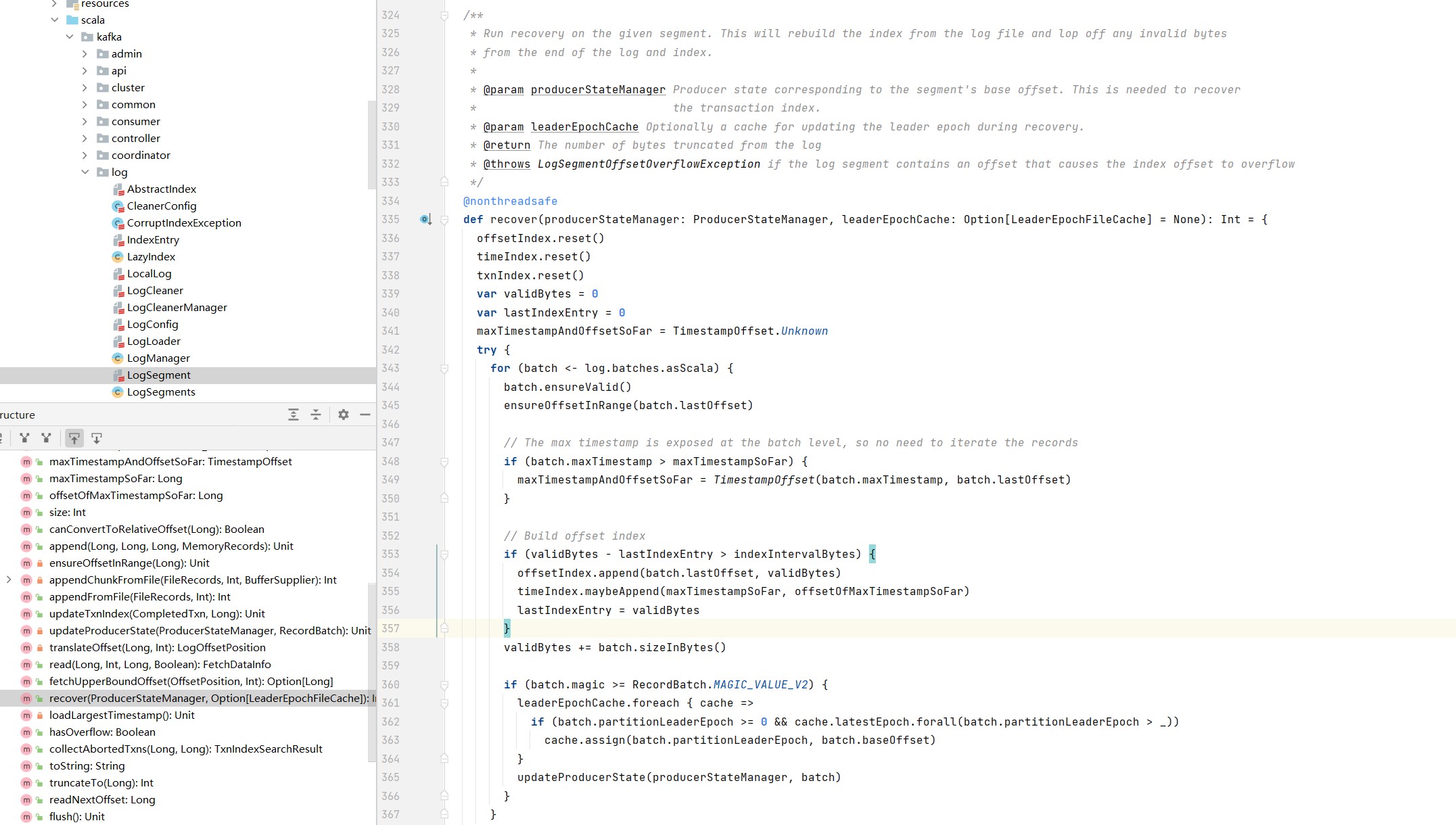Fold the recover method at line 335
This screenshot has width=1456, height=825.
[444, 220]
